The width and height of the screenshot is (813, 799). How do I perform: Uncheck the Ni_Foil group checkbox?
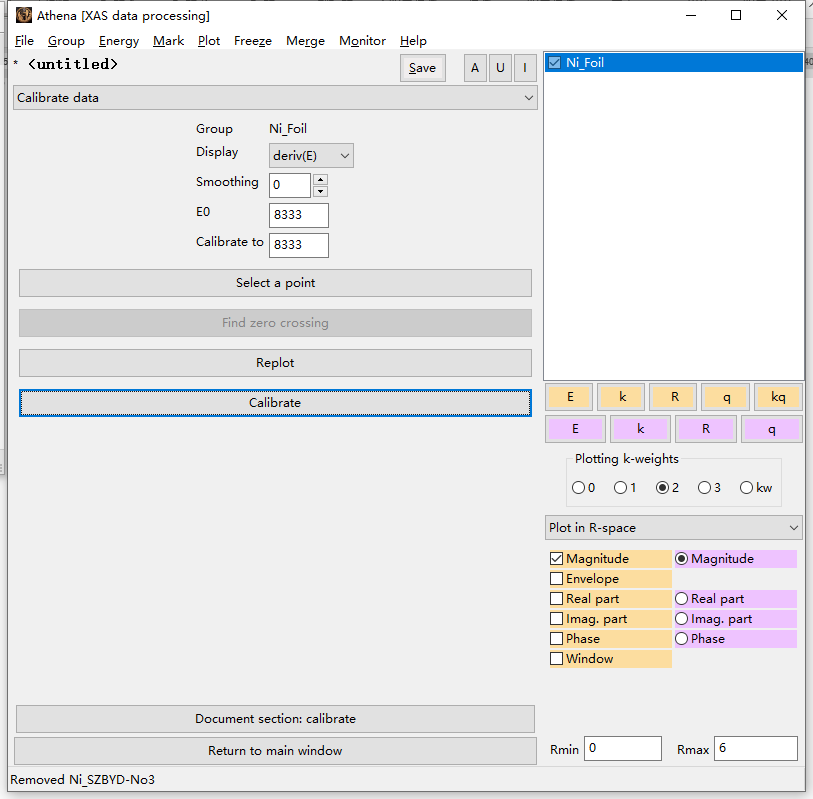coord(555,62)
